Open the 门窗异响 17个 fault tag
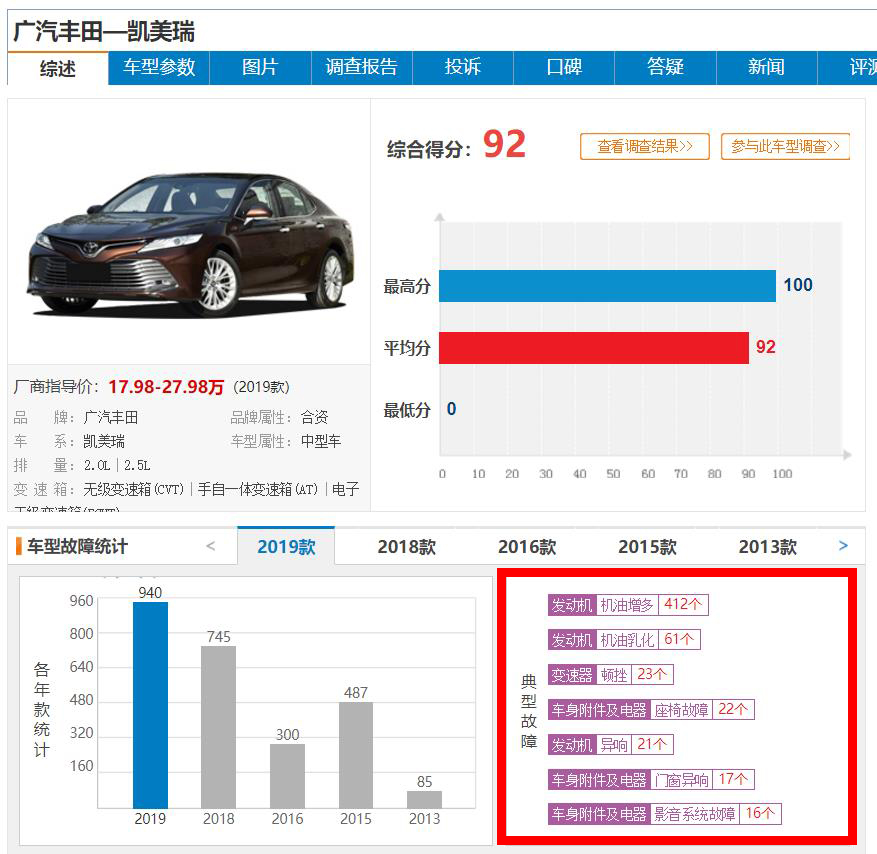Screen dimensions: 877x854 (651, 779)
